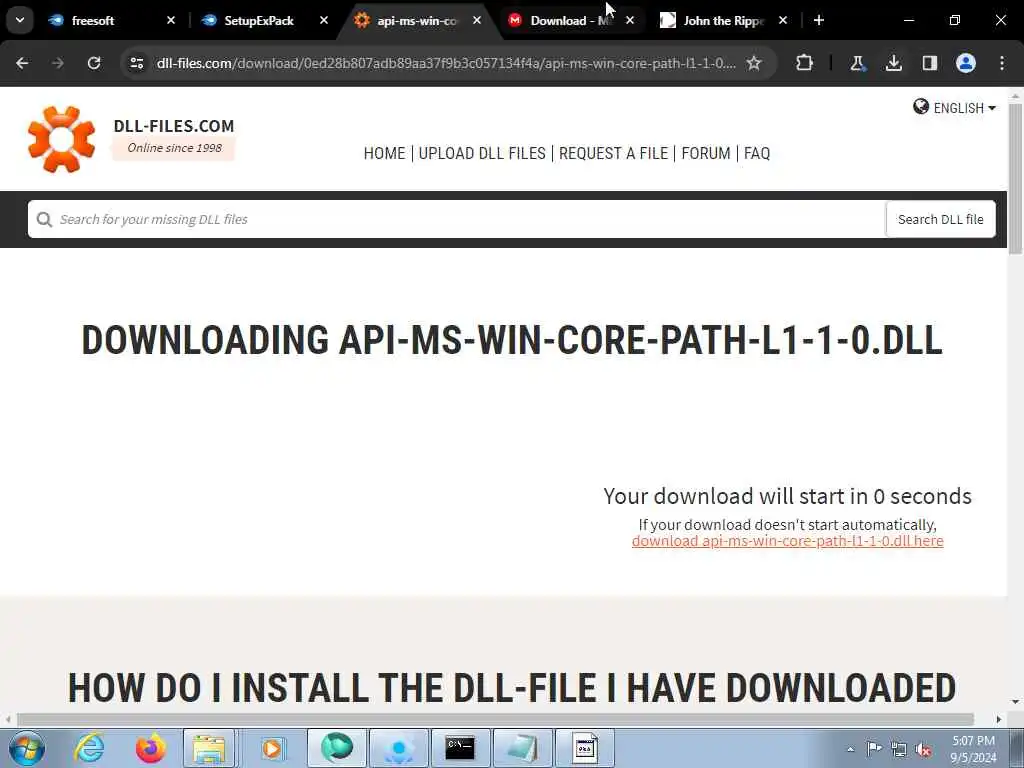Open the FAQ link
The image size is (1024, 768).
(757, 153)
